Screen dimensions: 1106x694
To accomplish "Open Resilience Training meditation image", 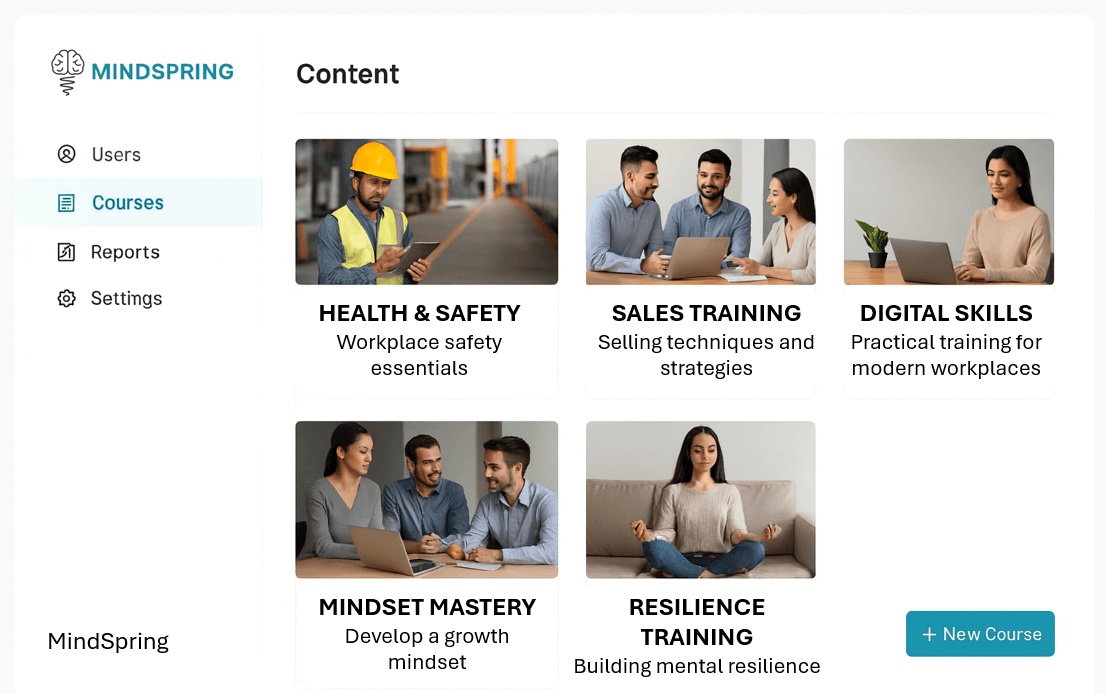I will point(700,499).
